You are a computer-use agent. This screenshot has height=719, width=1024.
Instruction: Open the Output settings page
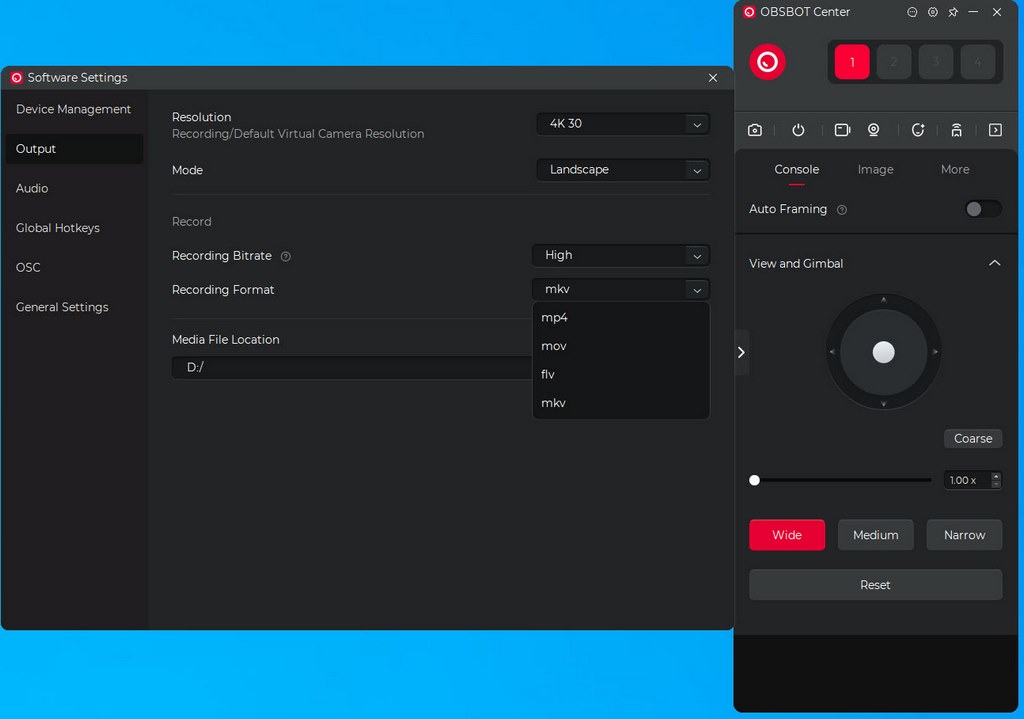click(x=73, y=149)
